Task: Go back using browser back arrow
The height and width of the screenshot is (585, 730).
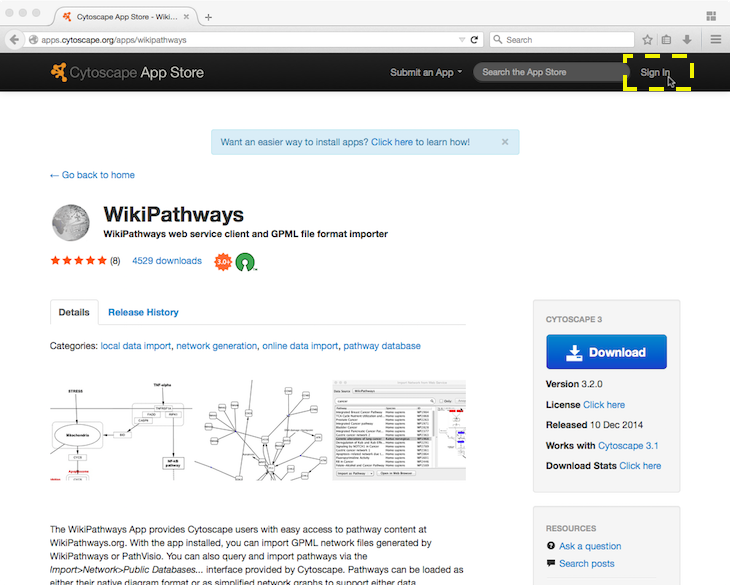Action: pyautogui.click(x=14, y=40)
